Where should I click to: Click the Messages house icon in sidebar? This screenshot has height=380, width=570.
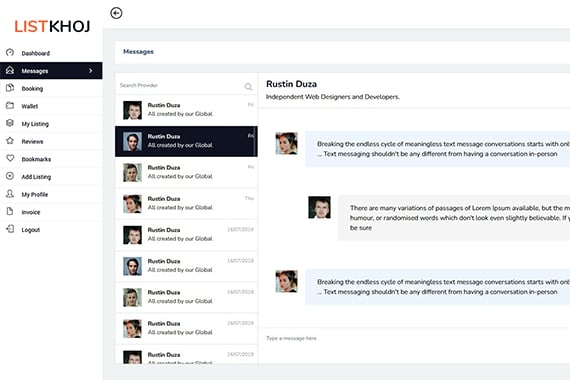[10, 70]
